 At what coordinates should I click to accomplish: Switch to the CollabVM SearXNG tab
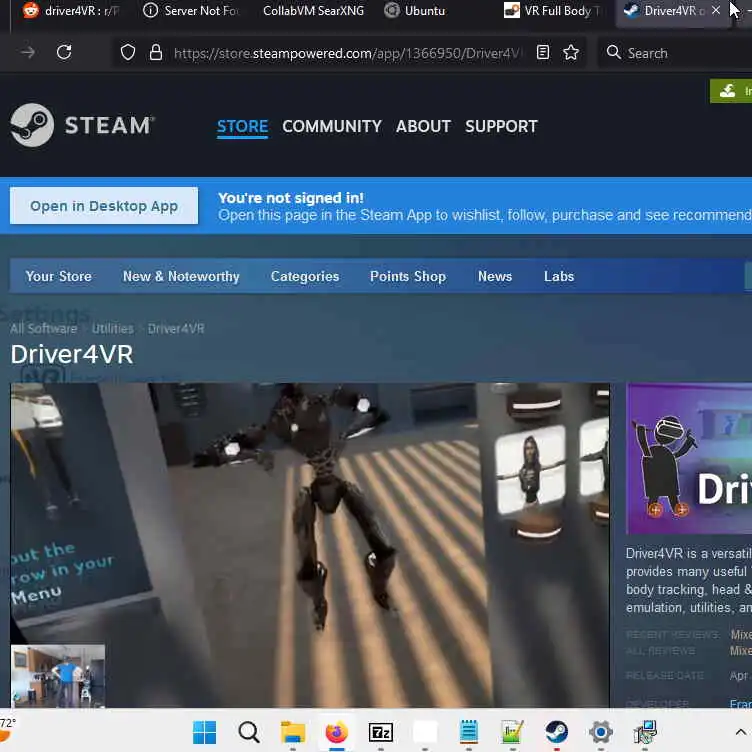point(313,11)
